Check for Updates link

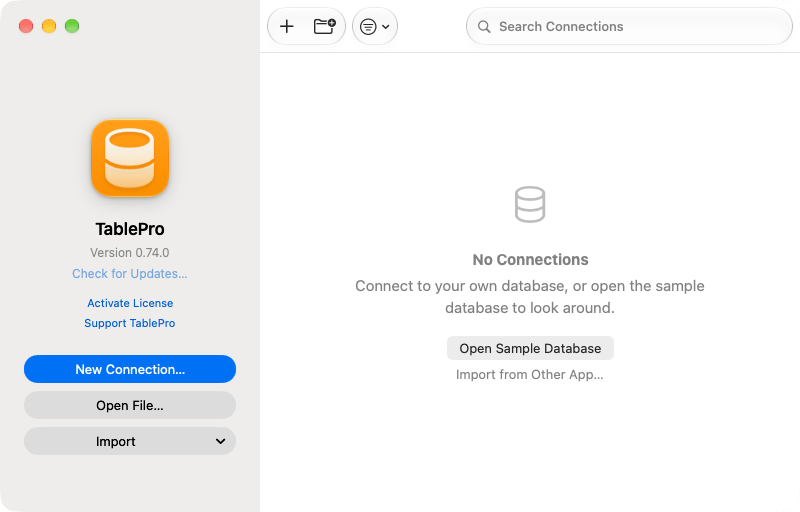click(130, 274)
